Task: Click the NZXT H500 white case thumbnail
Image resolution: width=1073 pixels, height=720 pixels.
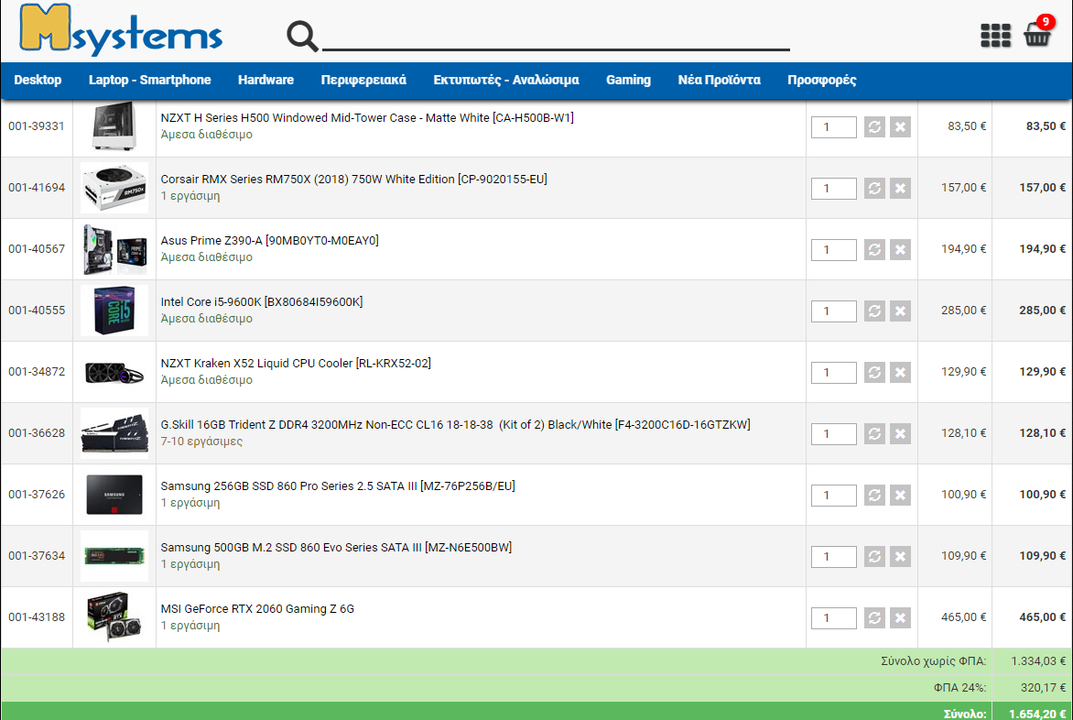Action: 114,127
